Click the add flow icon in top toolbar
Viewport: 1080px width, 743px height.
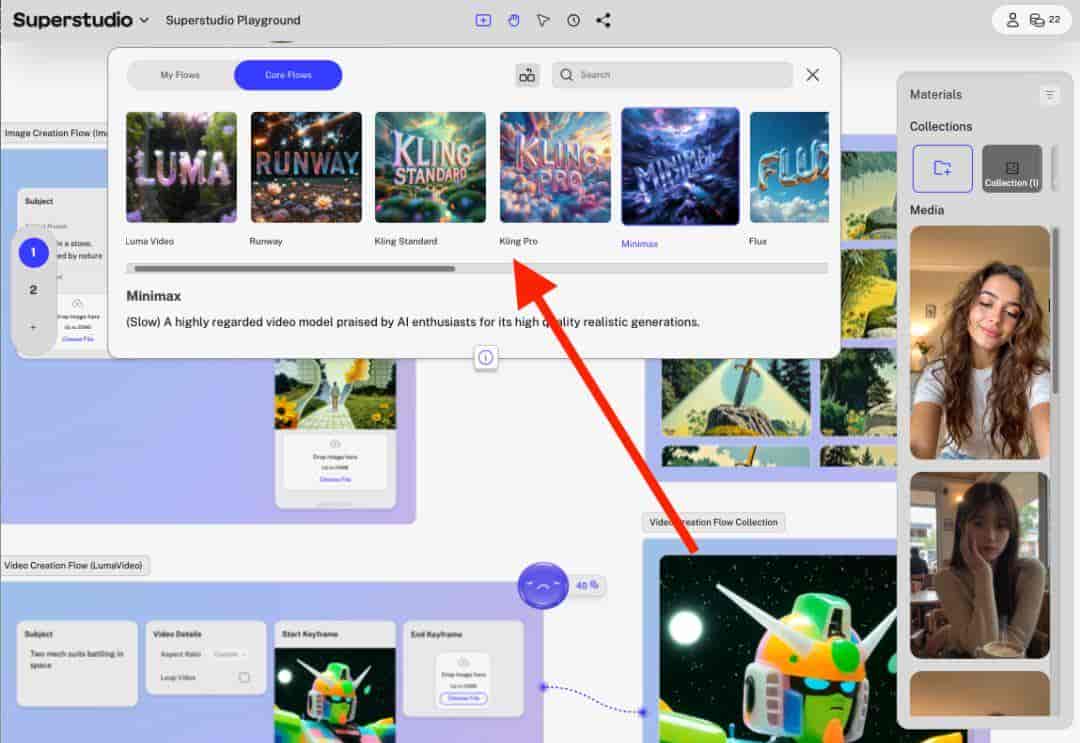(x=483, y=20)
